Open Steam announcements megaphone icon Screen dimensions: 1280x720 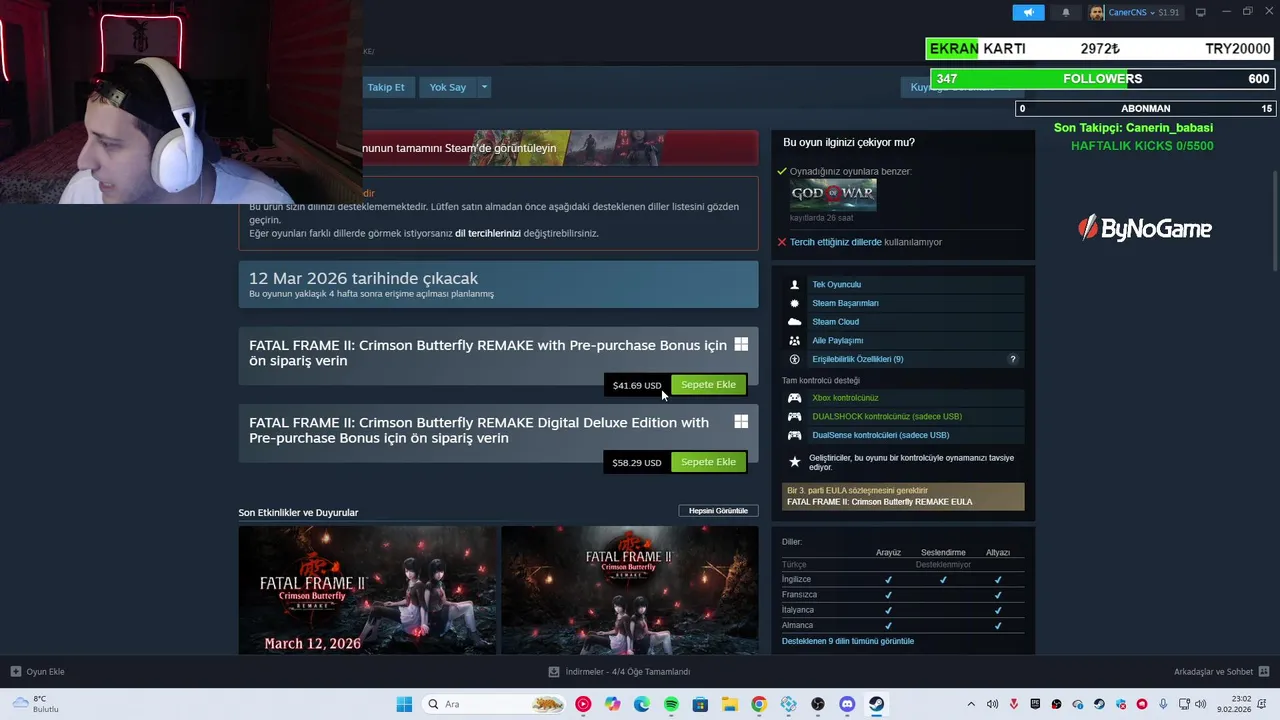pos(1028,13)
